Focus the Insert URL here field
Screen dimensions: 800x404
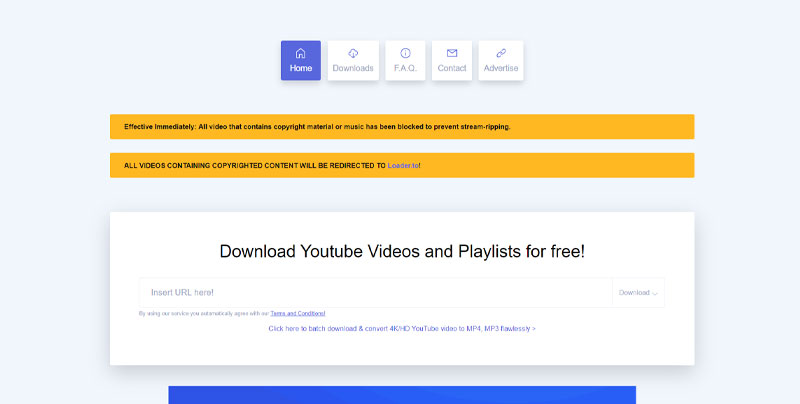coord(375,292)
